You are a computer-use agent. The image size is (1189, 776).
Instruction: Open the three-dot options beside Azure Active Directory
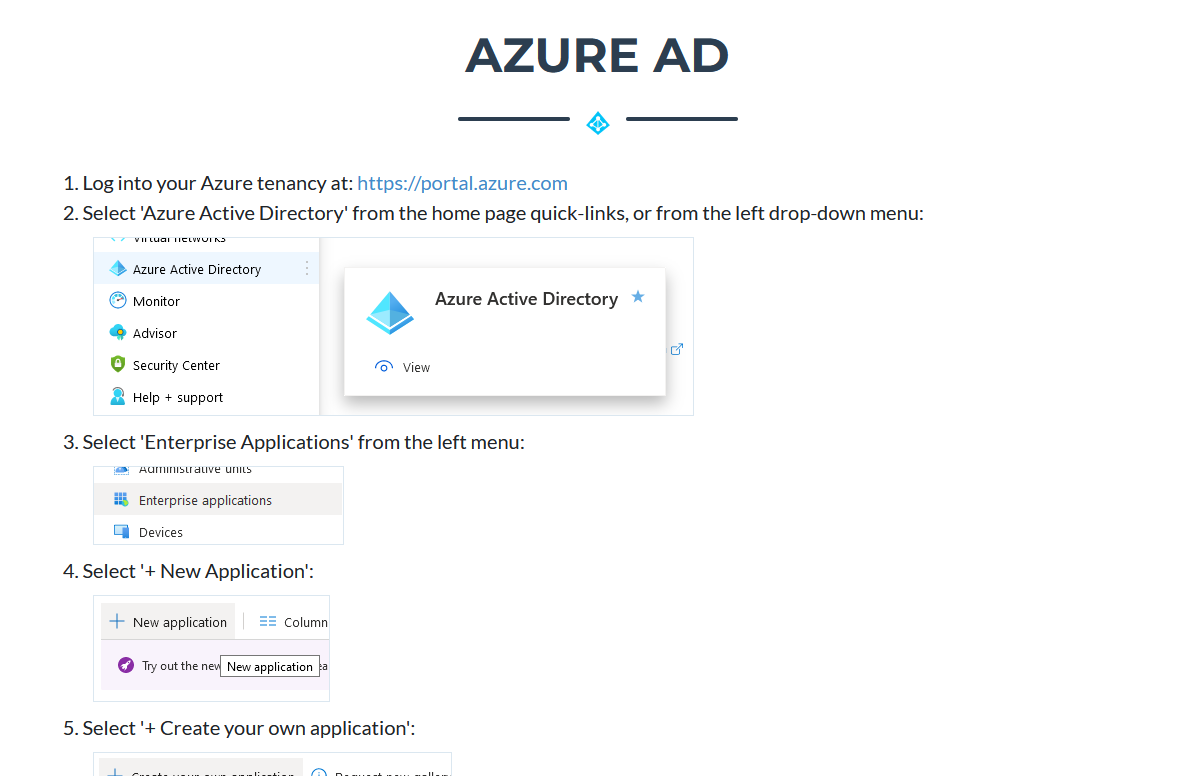(306, 269)
